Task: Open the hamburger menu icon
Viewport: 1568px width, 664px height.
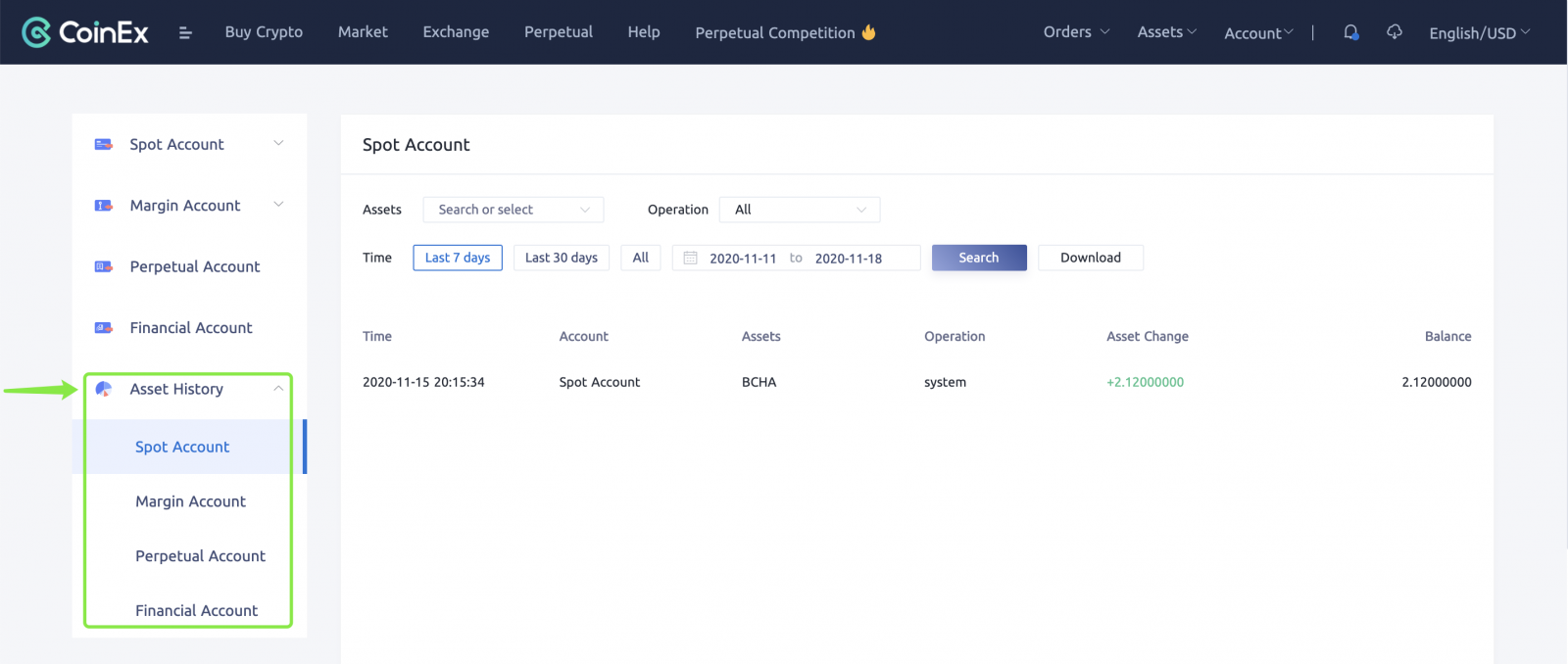Action: click(185, 32)
